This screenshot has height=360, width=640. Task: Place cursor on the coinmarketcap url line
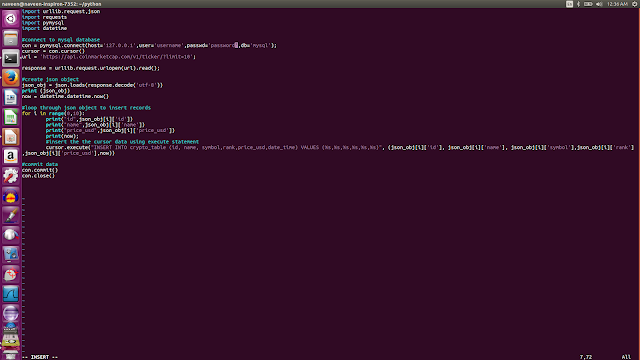(109, 57)
